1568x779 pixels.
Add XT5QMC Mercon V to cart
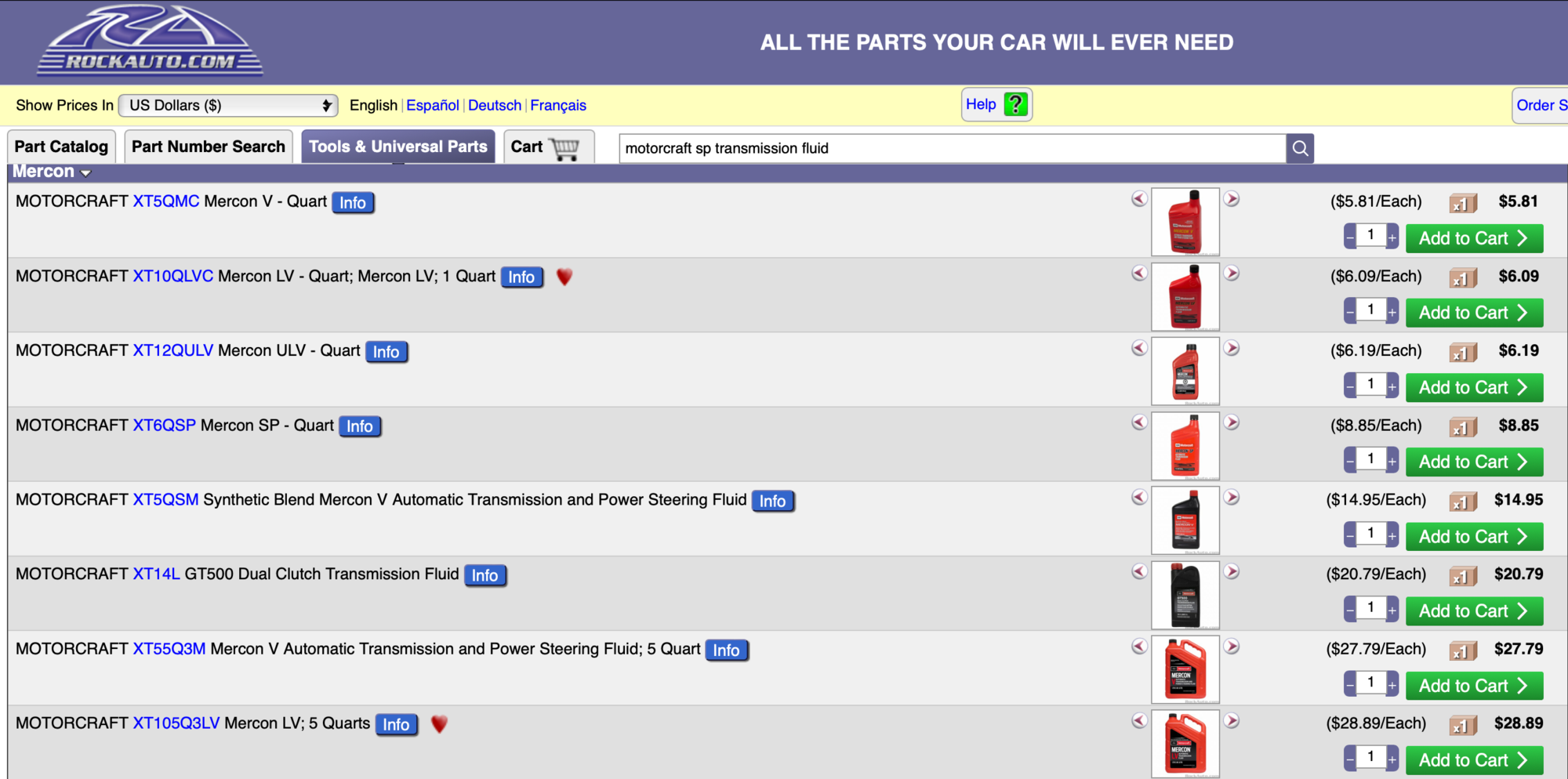pos(1474,238)
